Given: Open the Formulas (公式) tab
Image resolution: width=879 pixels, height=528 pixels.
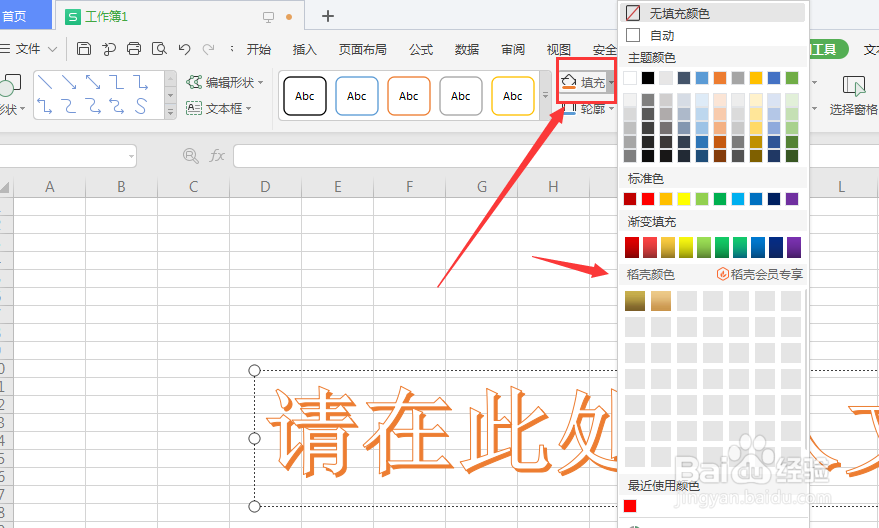Looking at the screenshot, I should [420, 49].
